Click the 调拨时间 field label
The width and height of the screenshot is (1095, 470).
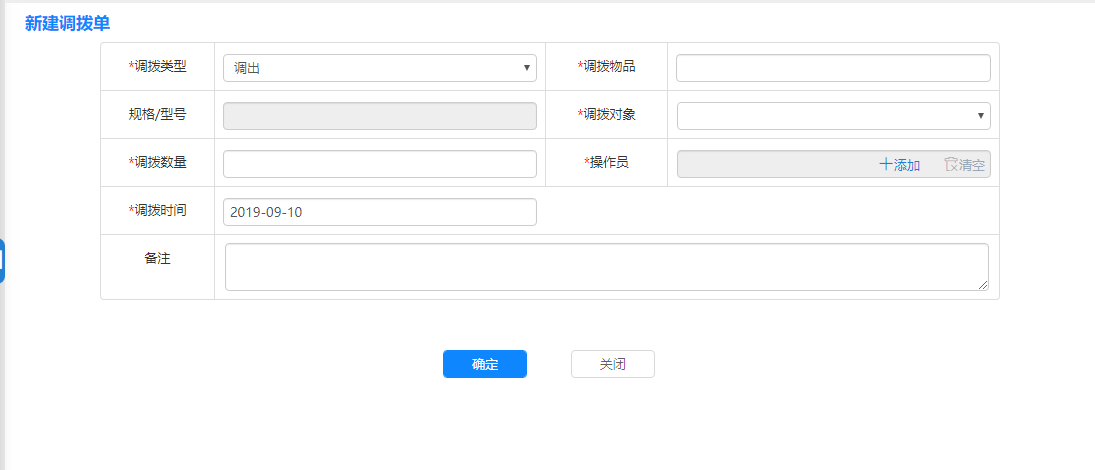coord(160,211)
